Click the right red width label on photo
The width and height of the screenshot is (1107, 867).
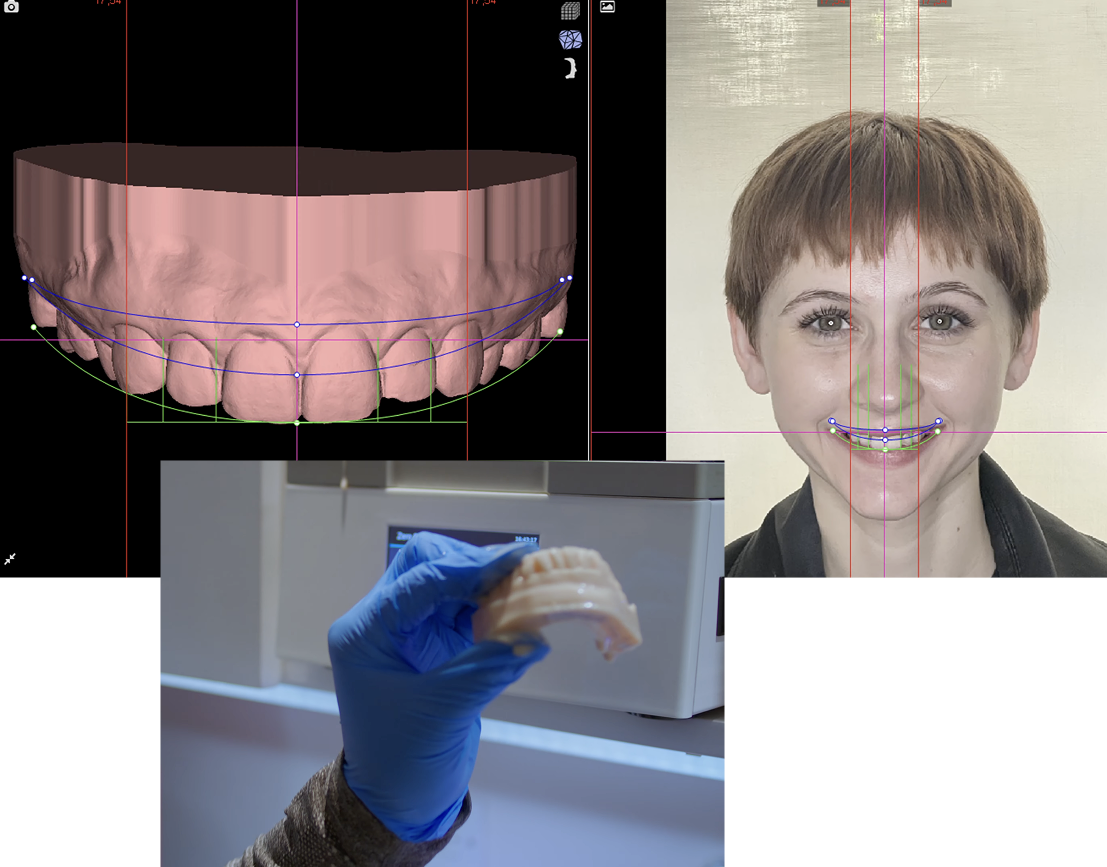tap(935, 3)
